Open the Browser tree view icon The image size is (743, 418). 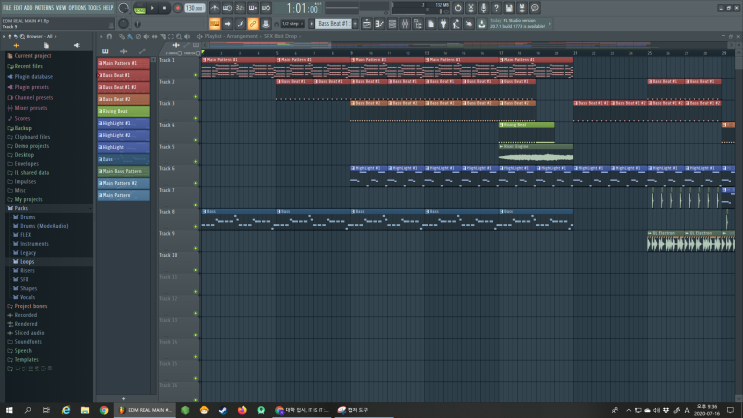pyautogui.click(x=418, y=24)
